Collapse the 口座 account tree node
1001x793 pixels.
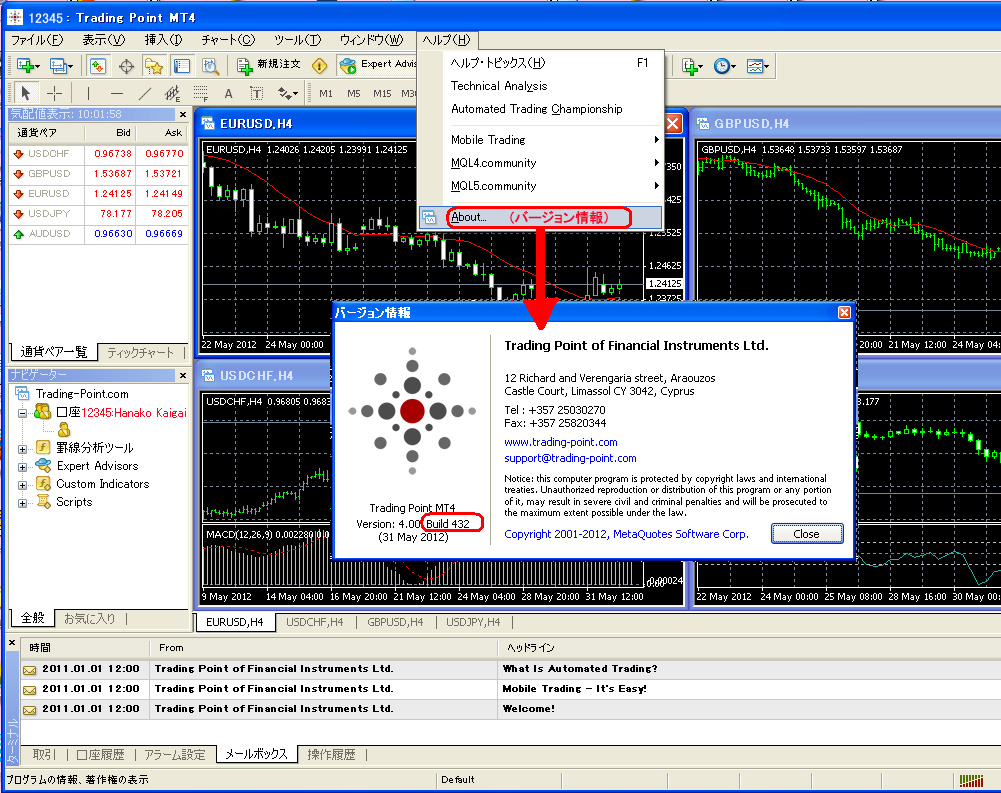pos(22,413)
